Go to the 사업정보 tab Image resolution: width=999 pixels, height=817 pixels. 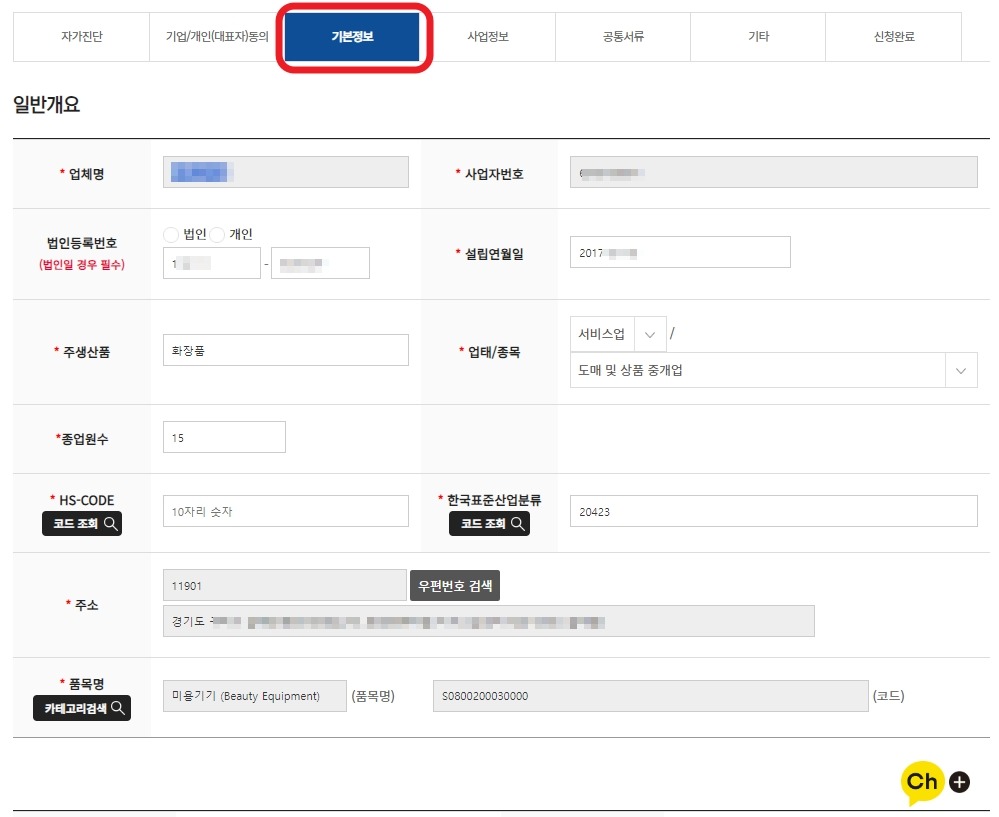488,37
